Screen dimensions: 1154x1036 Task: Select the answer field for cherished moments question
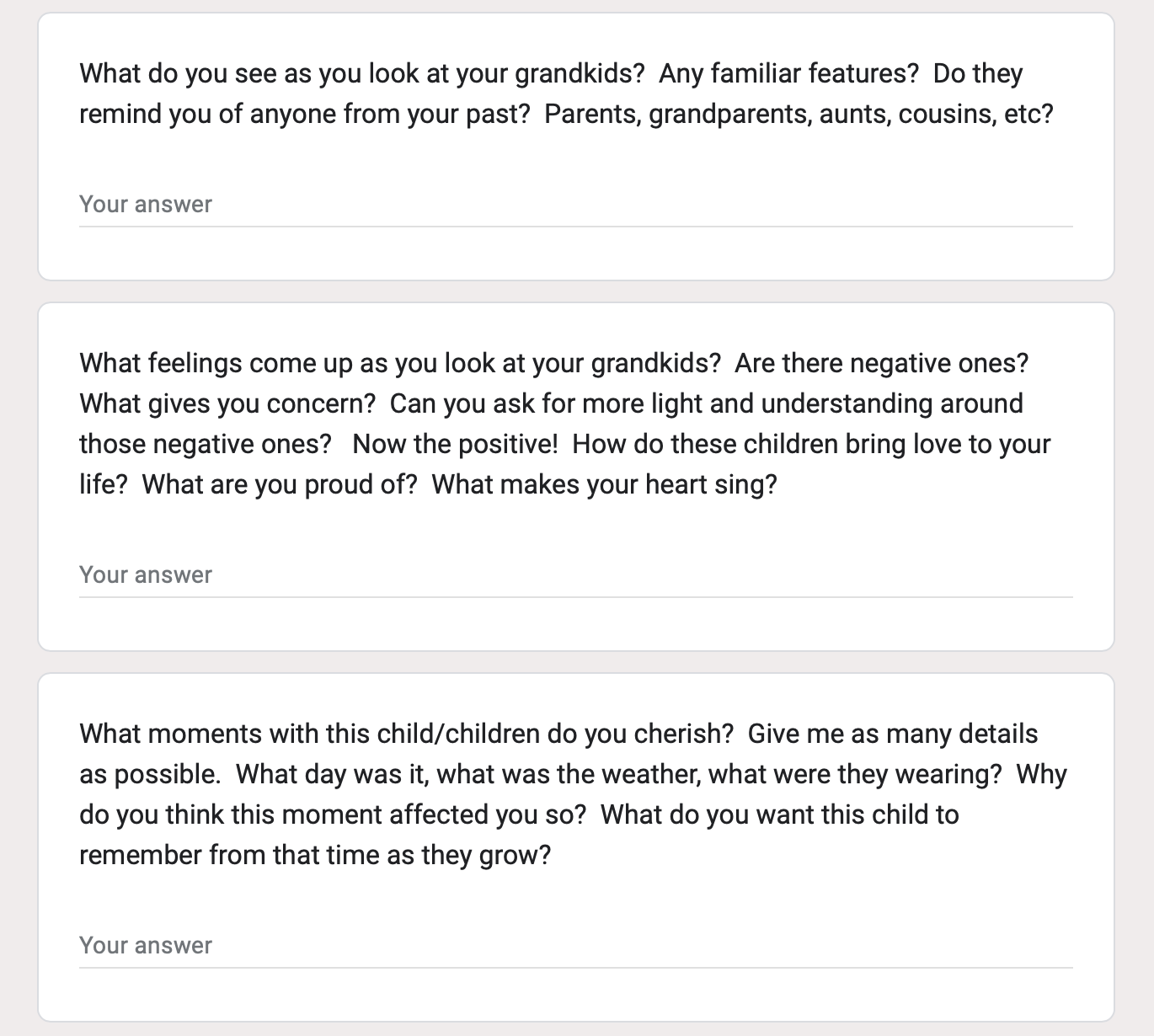[x=575, y=946]
